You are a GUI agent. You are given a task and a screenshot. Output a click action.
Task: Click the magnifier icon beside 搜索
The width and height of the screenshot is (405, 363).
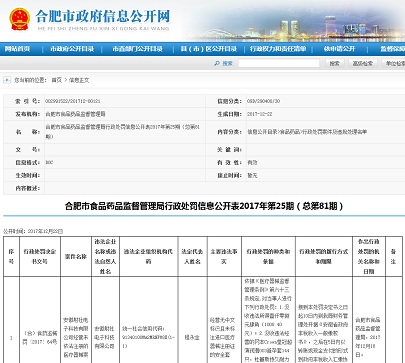(x=217, y=63)
